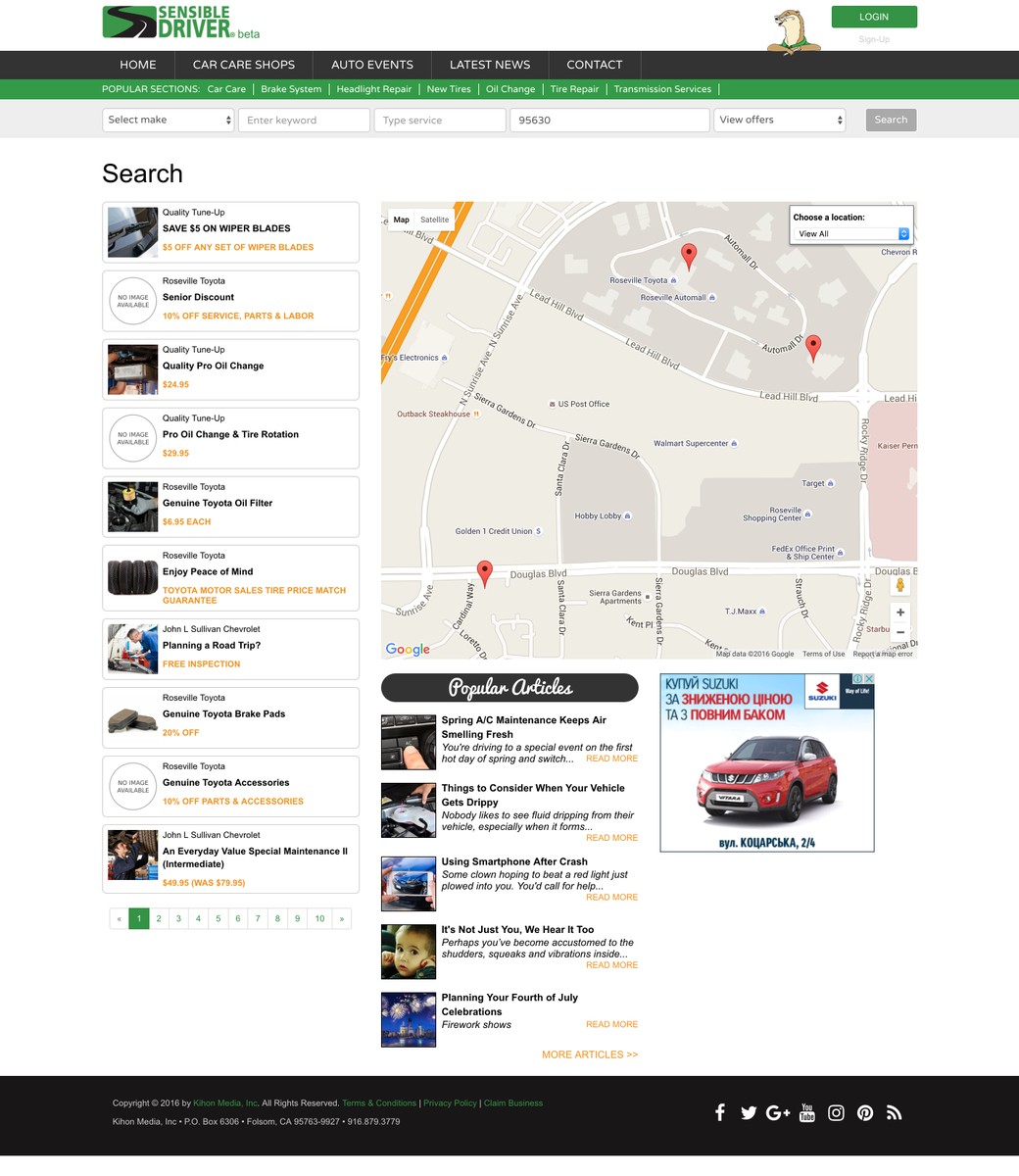Open the Senior Discount offer
This screenshot has width=1019, height=1176.
[x=230, y=301]
